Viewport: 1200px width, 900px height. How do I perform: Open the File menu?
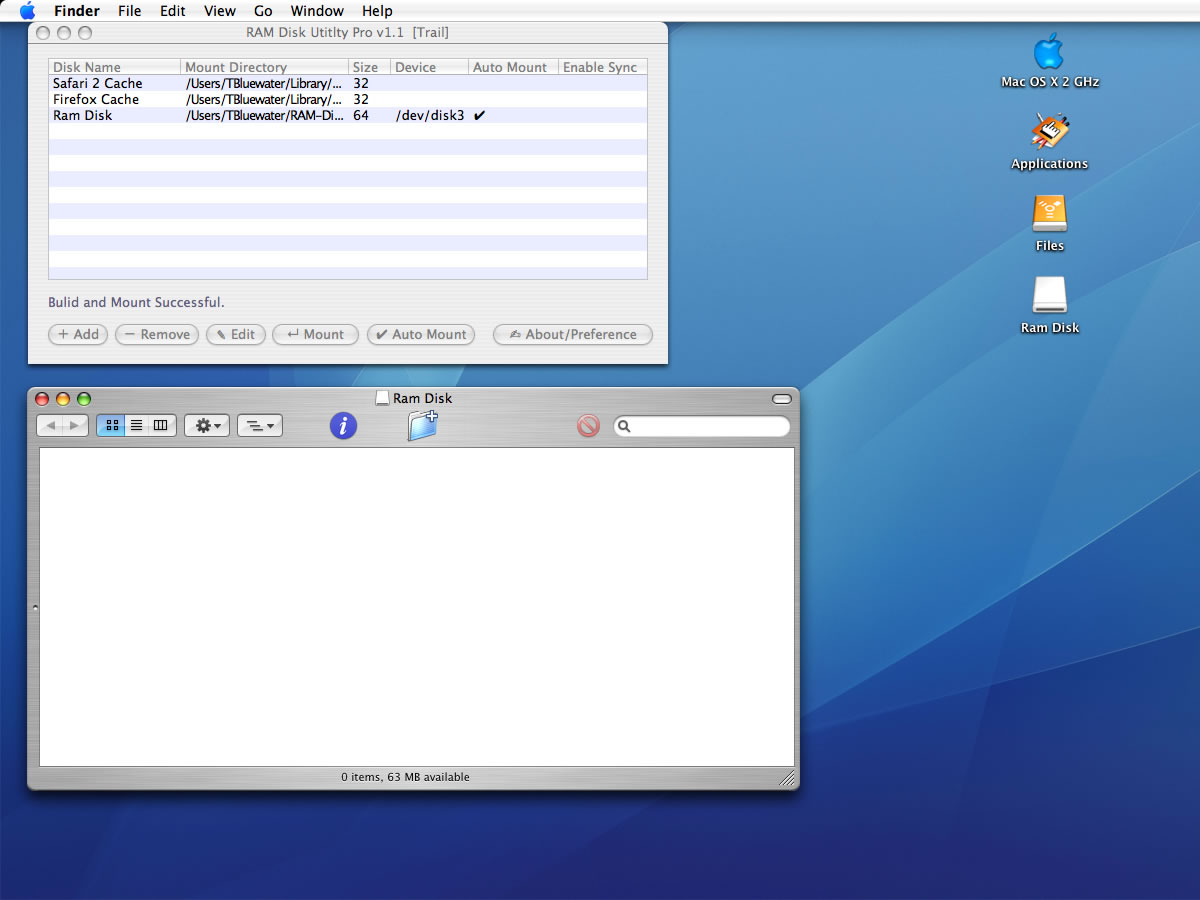[x=129, y=11]
